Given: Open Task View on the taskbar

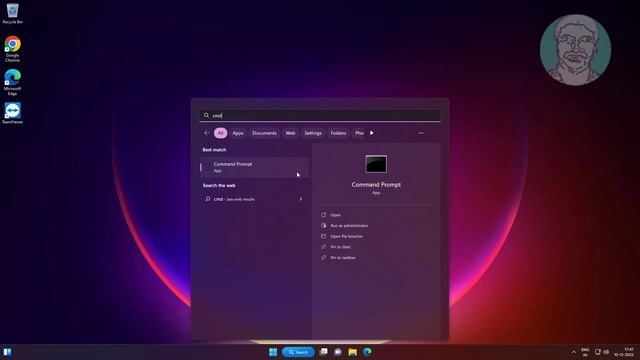Looking at the screenshot, I should 324,352.
